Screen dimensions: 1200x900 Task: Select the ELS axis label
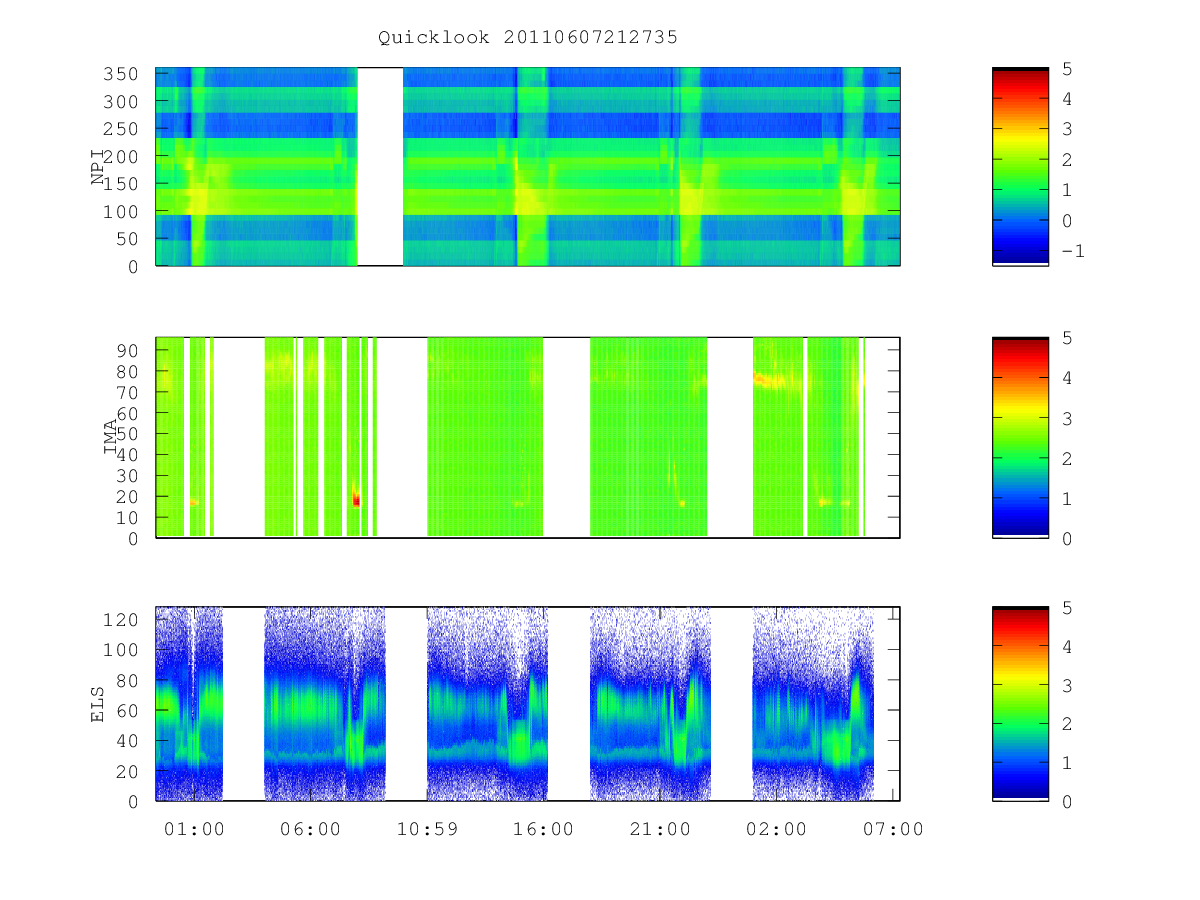pos(99,703)
